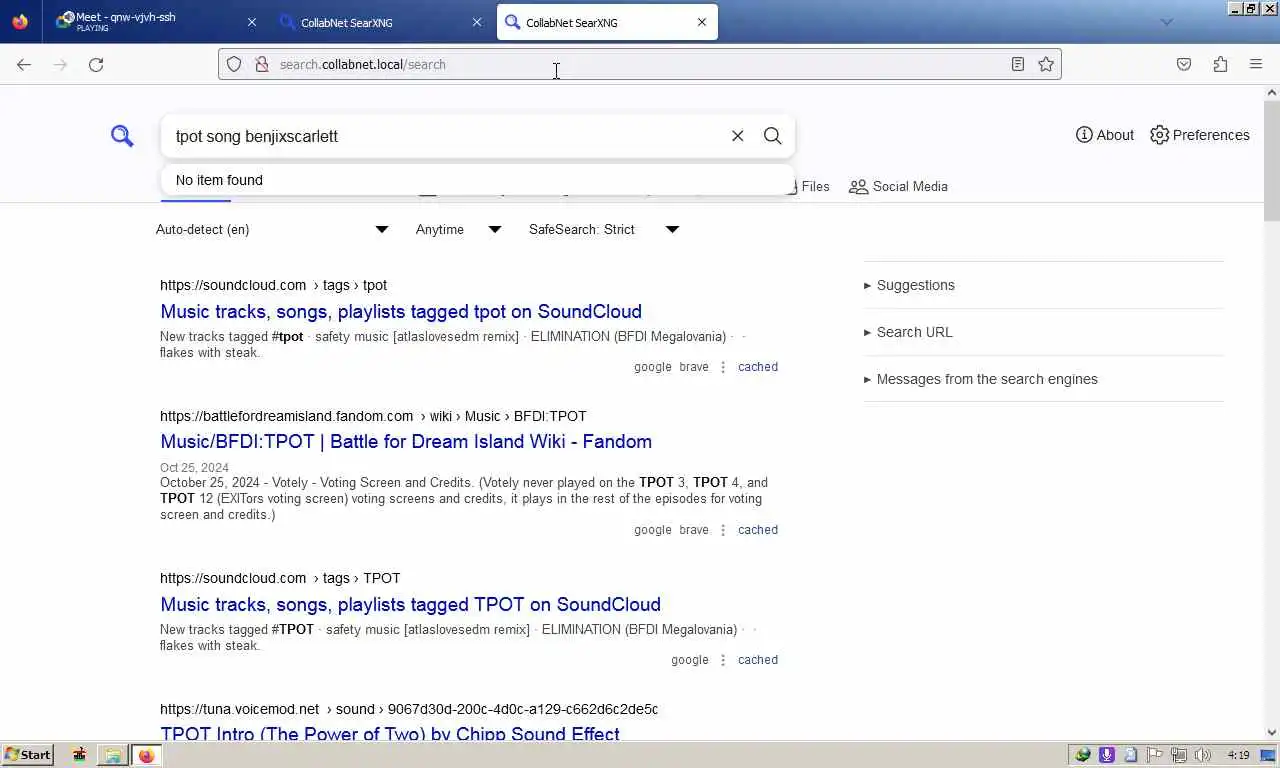Submit search with the magnifier icon in search box
This screenshot has width=1280, height=768.
pos(772,136)
